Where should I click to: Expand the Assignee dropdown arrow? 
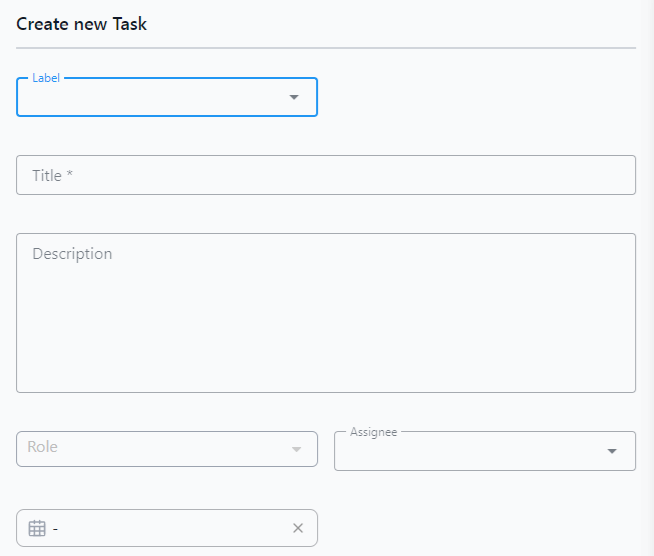click(612, 451)
